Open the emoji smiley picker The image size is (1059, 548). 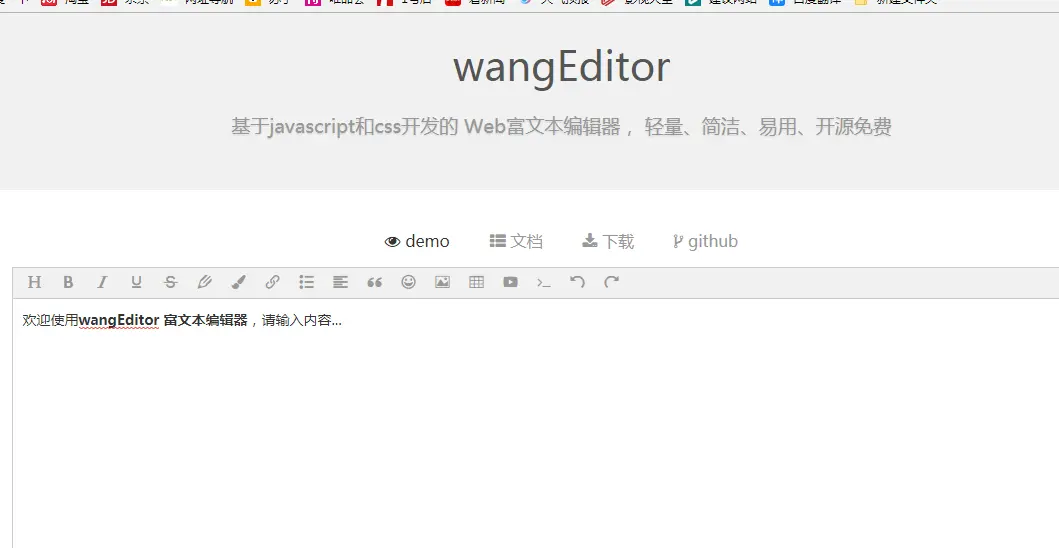point(409,282)
